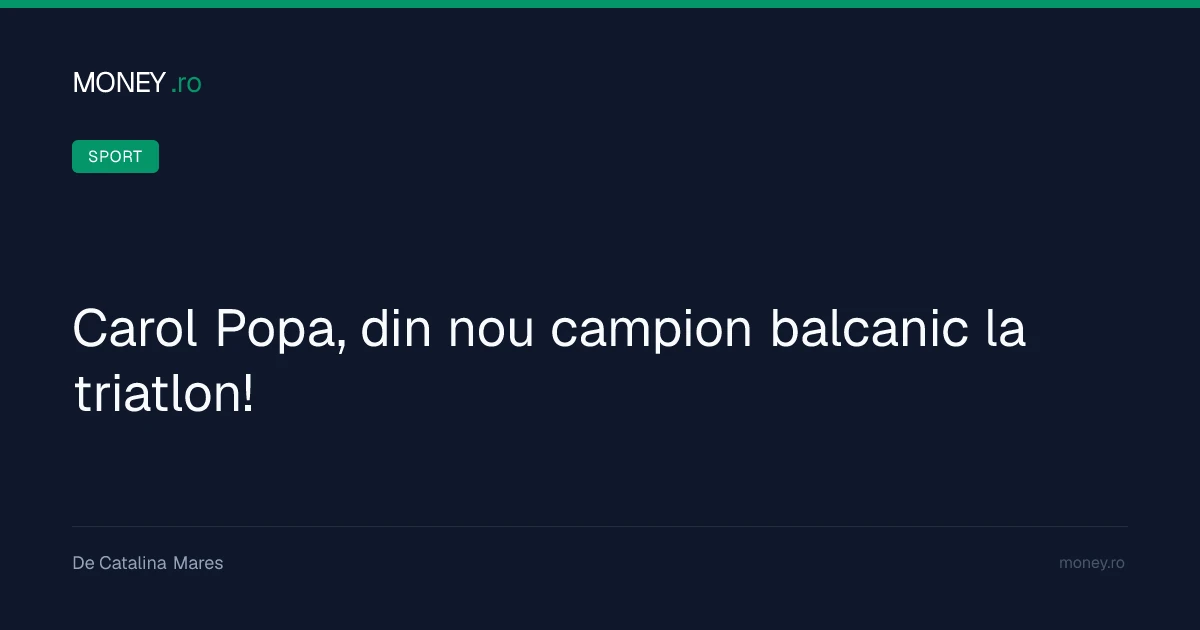The height and width of the screenshot is (630, 1200).
Task: Click the phrase din nou in headline
Action: tap(447, 330)
